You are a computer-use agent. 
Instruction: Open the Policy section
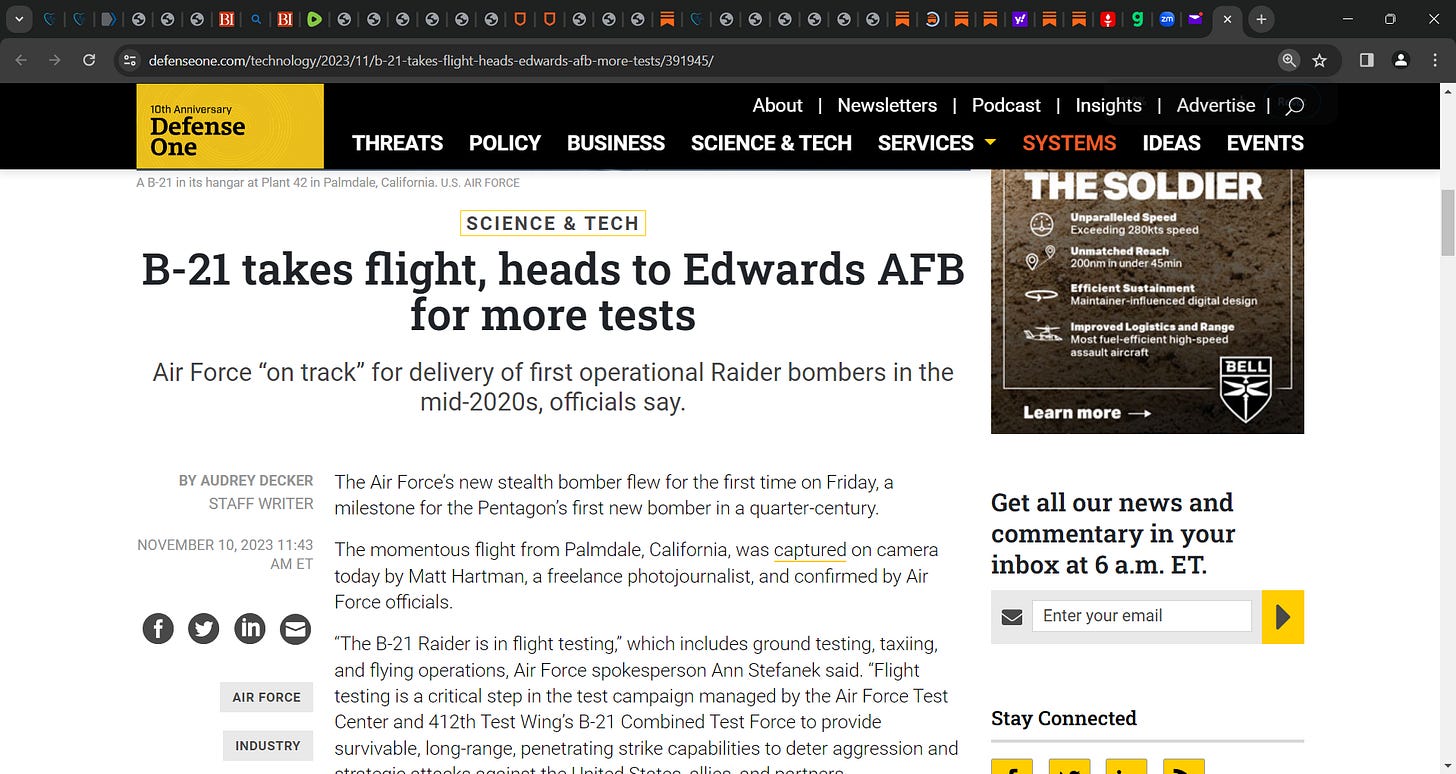point(505,143)
